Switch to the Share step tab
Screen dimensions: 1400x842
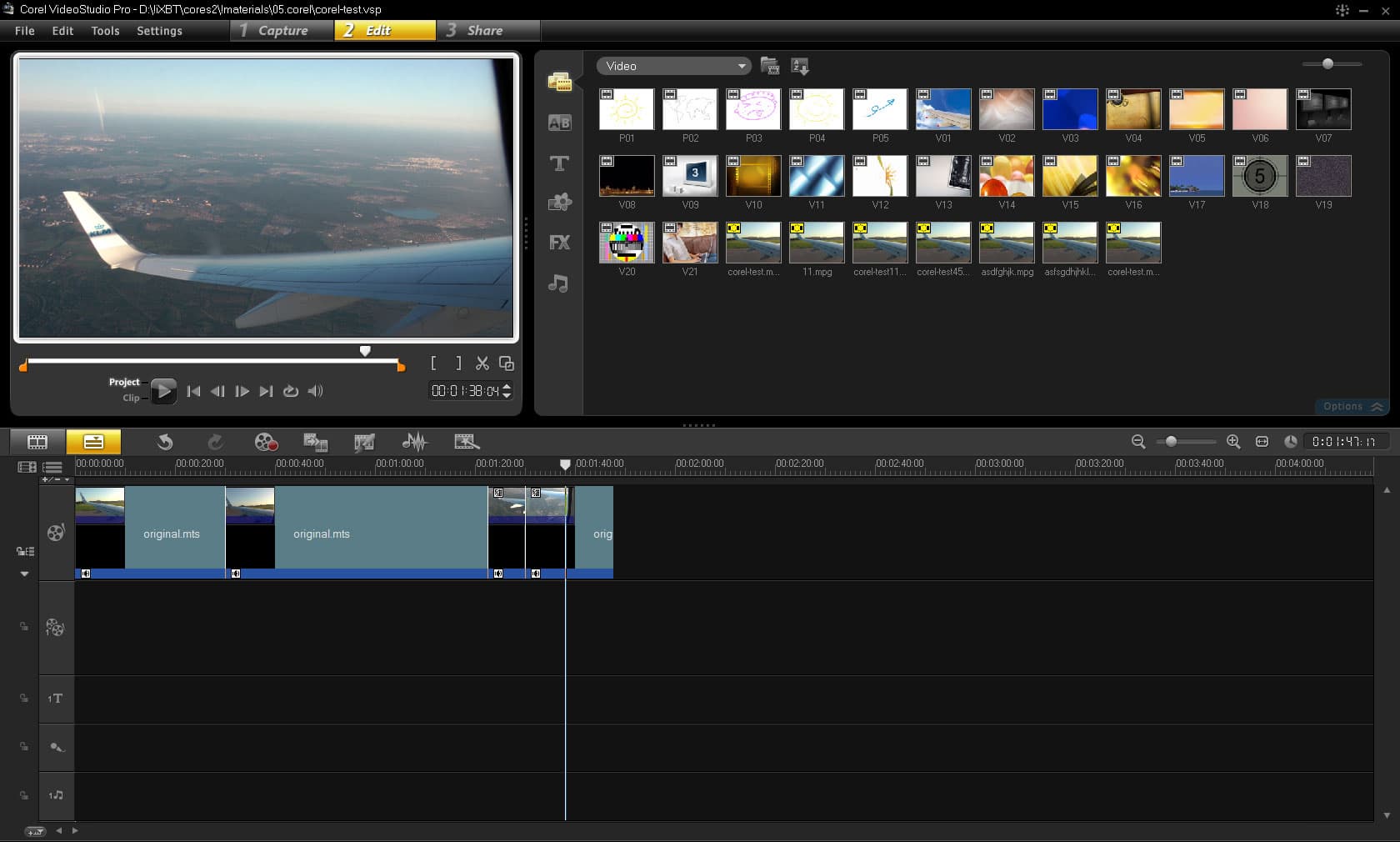[485, 31]
